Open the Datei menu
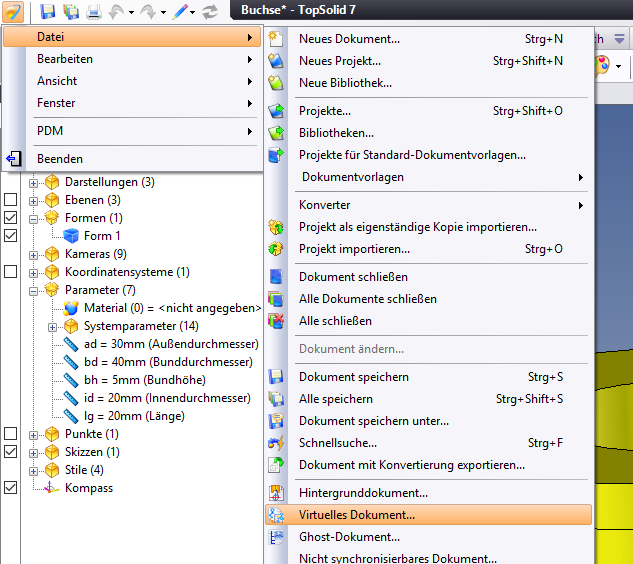 click(132, 37)
